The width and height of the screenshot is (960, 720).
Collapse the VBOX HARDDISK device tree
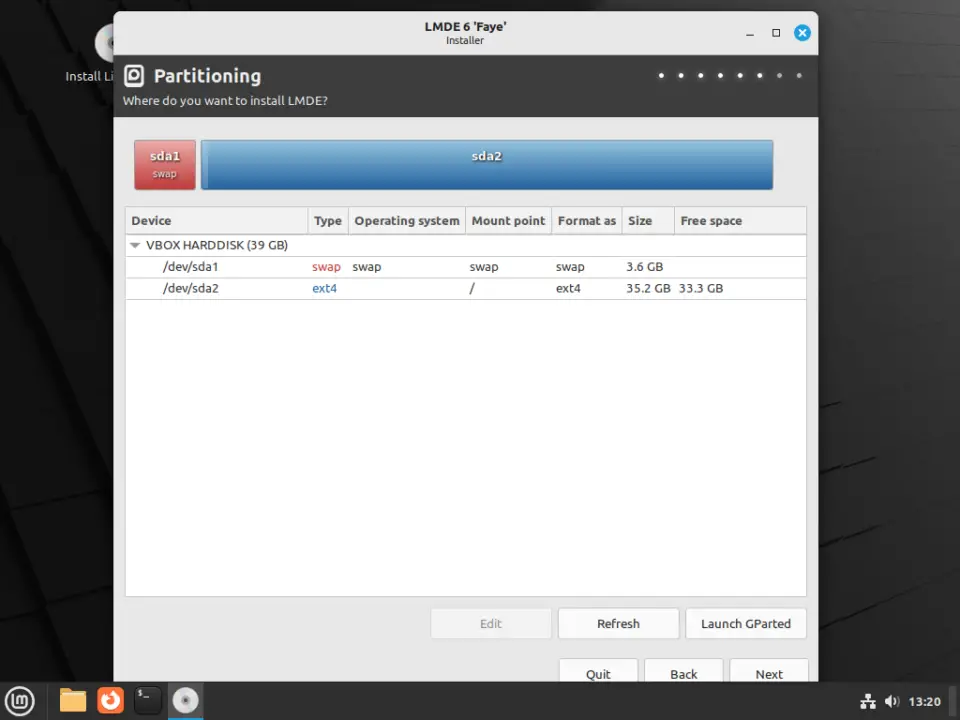(x=135, y=245)
